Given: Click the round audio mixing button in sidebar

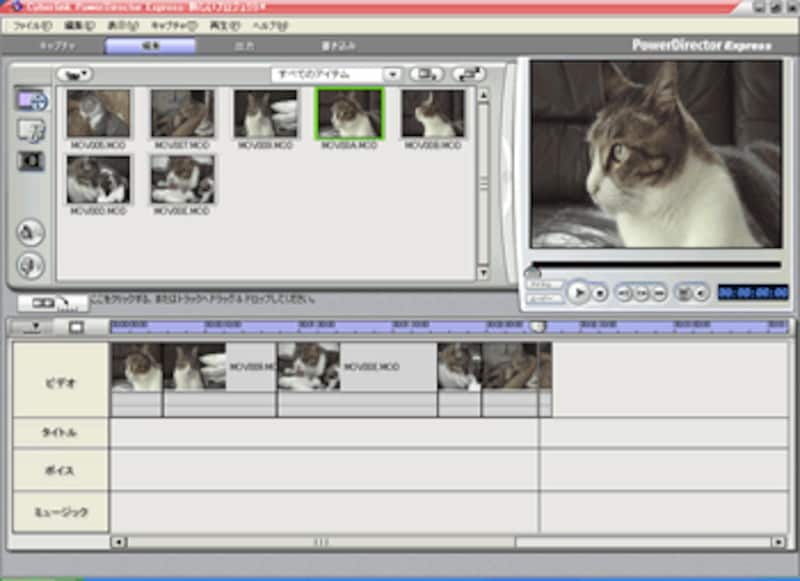Looking at the screenshot, I should click(x=31, y=232).
